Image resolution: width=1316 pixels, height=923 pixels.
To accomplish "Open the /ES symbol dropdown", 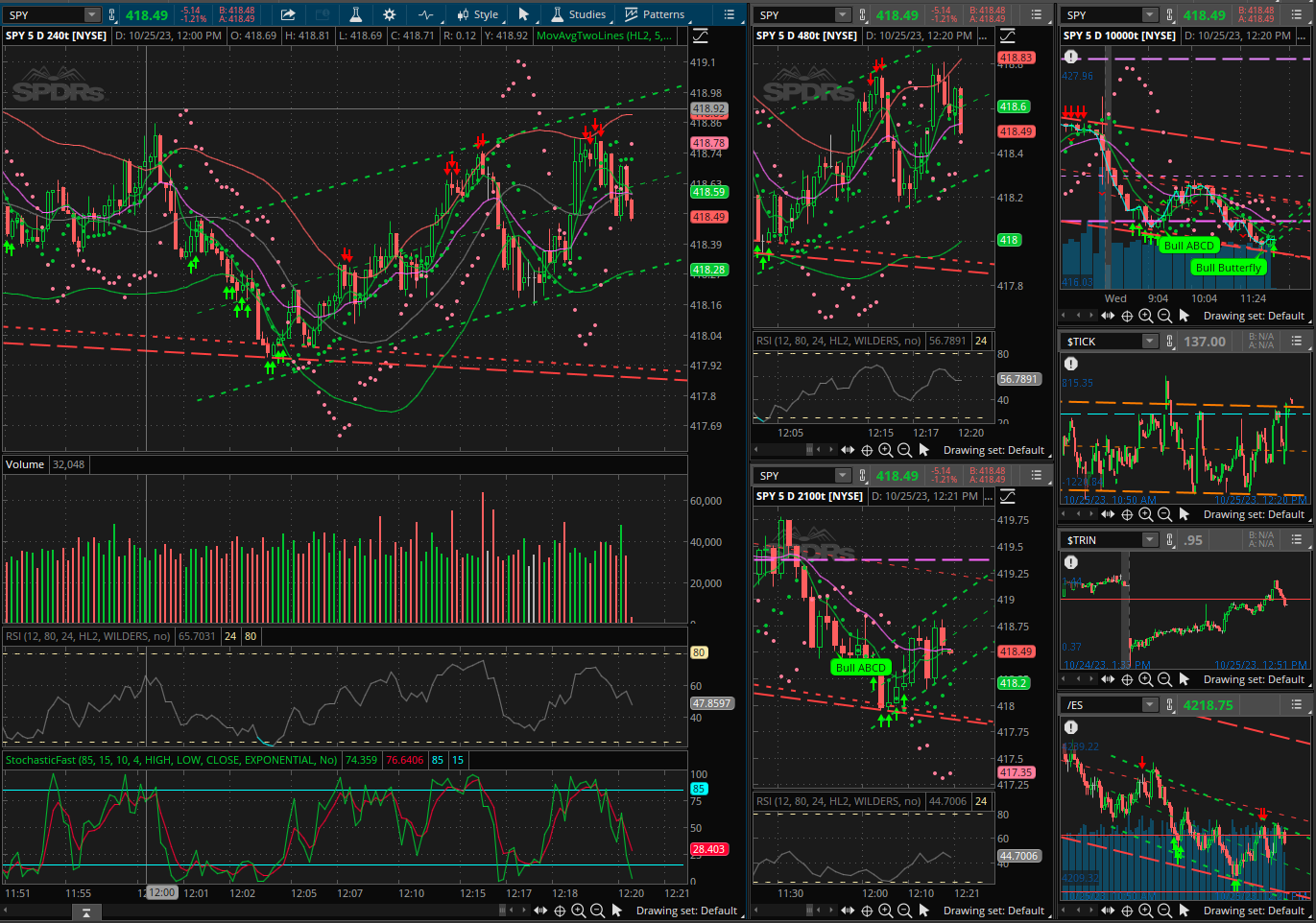I will pyautogui.click(x=1149, y=705).
